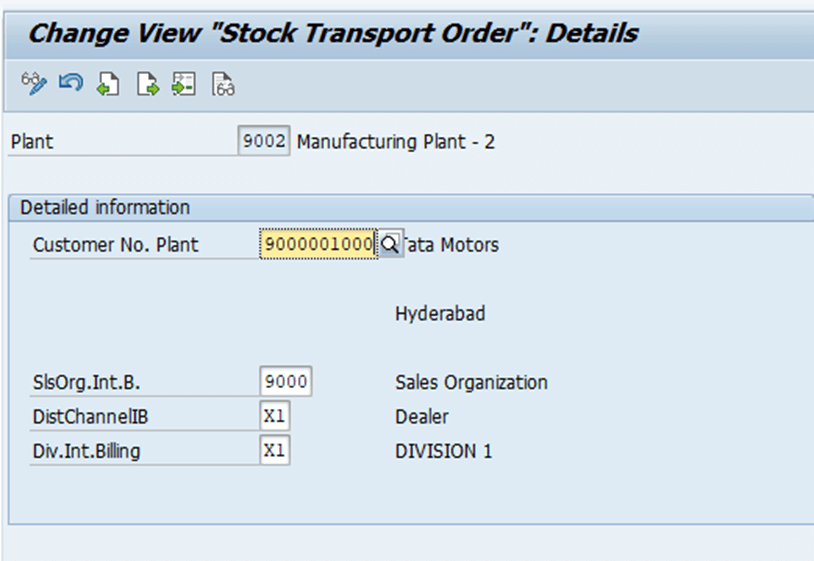This screenshot has width=814, height=561.
Task: Click the DistChannelIB field containing X1
Action: coord(275,416)
